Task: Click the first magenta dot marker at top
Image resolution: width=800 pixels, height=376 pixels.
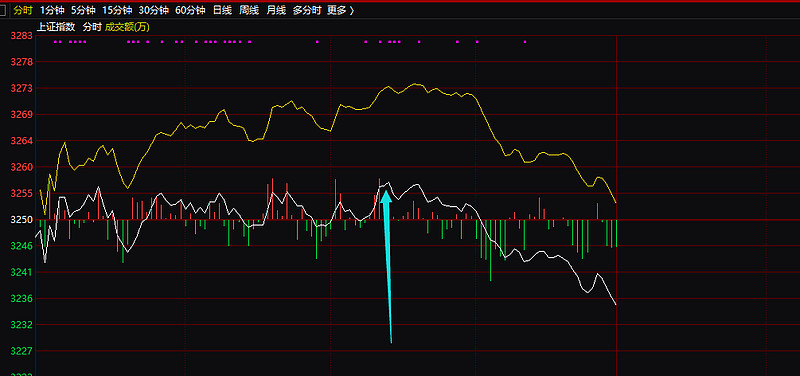Action: tap(55, 42)
